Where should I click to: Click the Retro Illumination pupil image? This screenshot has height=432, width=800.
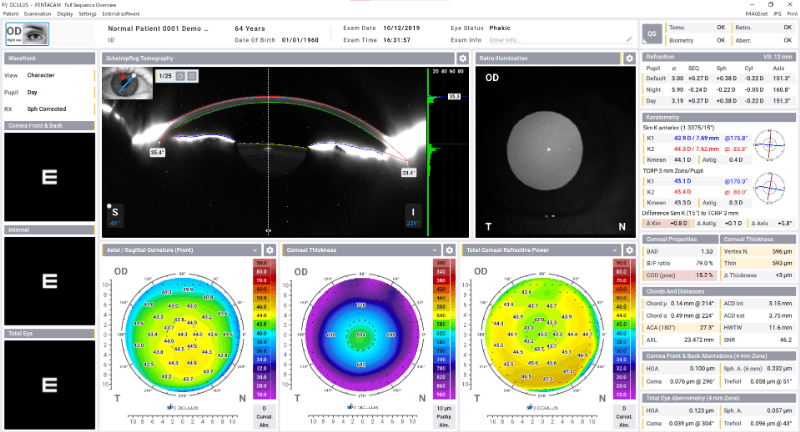tap(545, 150)
